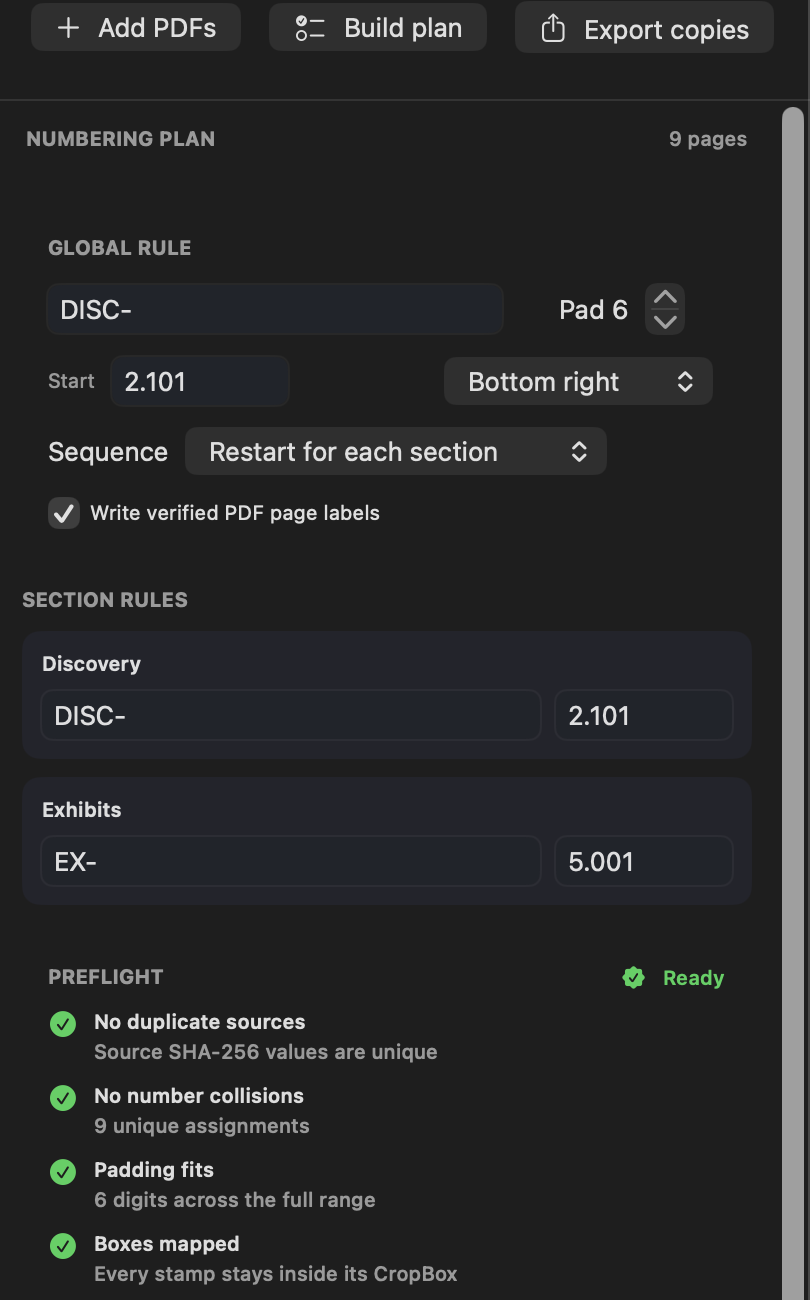Viewport: 810px width, 1300px height.
Task: Click the Export copies button
Action: click(644, 28)
